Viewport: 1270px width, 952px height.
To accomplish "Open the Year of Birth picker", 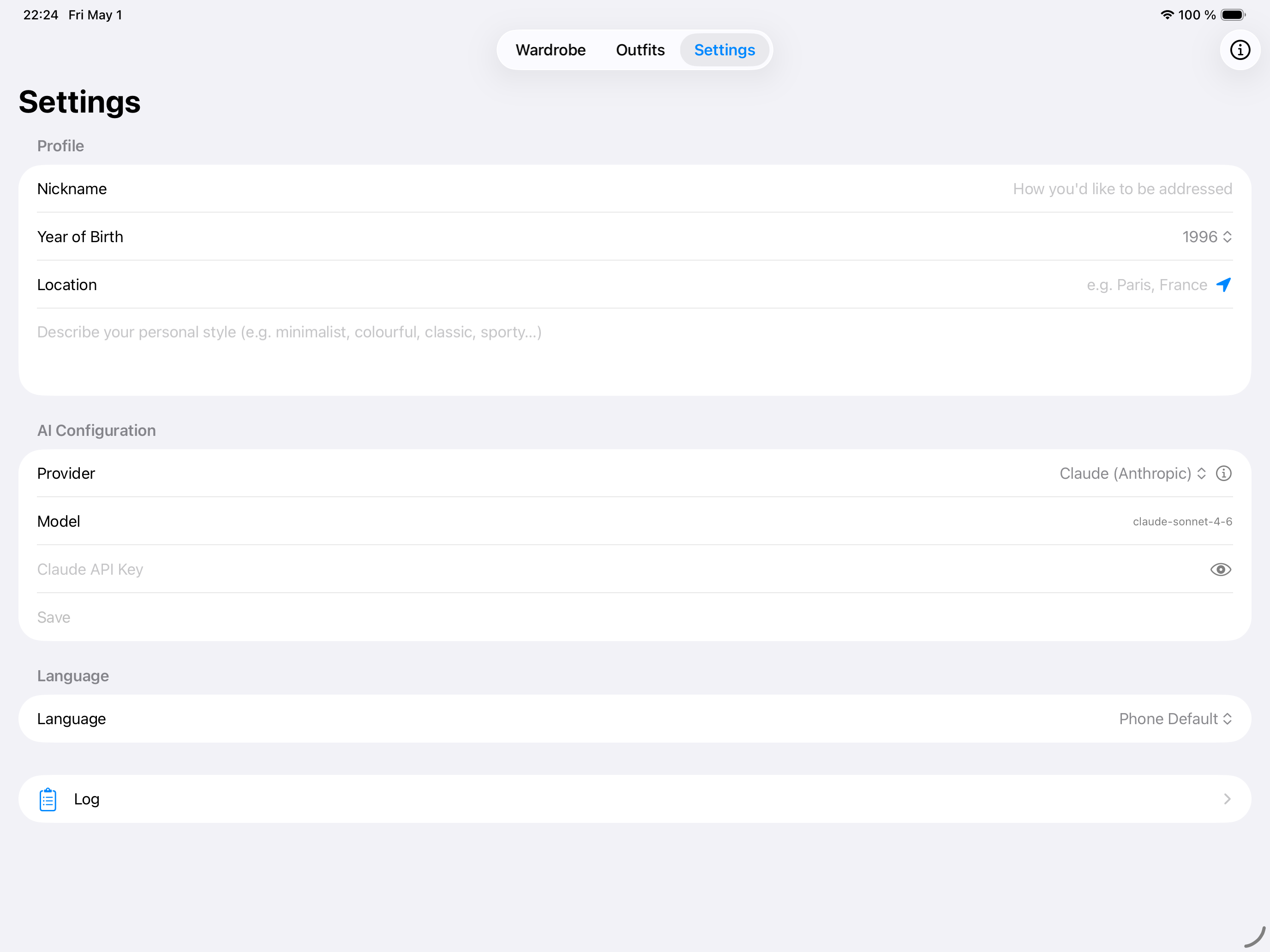I will tap(1207, 237).
